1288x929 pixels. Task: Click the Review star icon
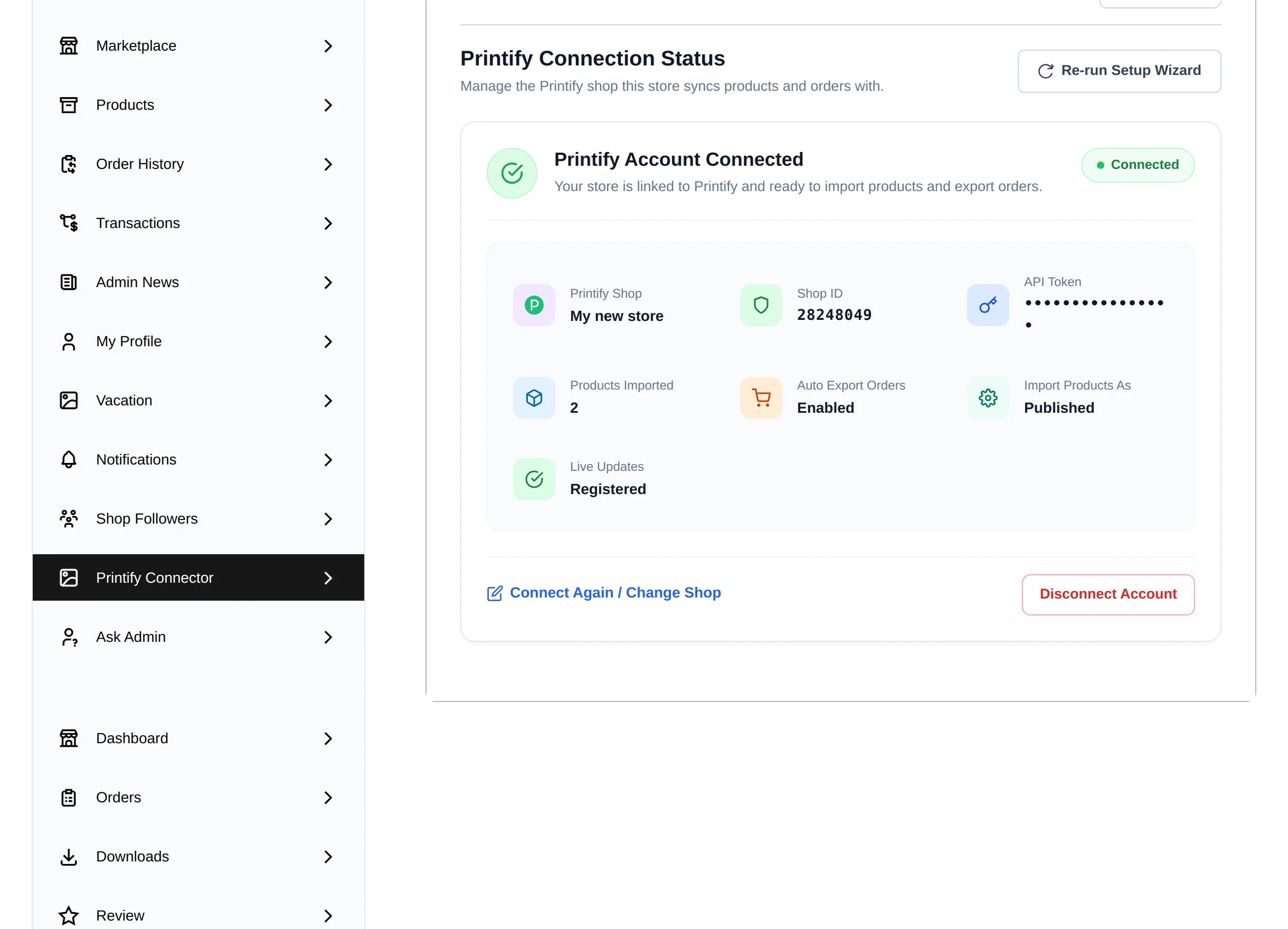point(69,915)
